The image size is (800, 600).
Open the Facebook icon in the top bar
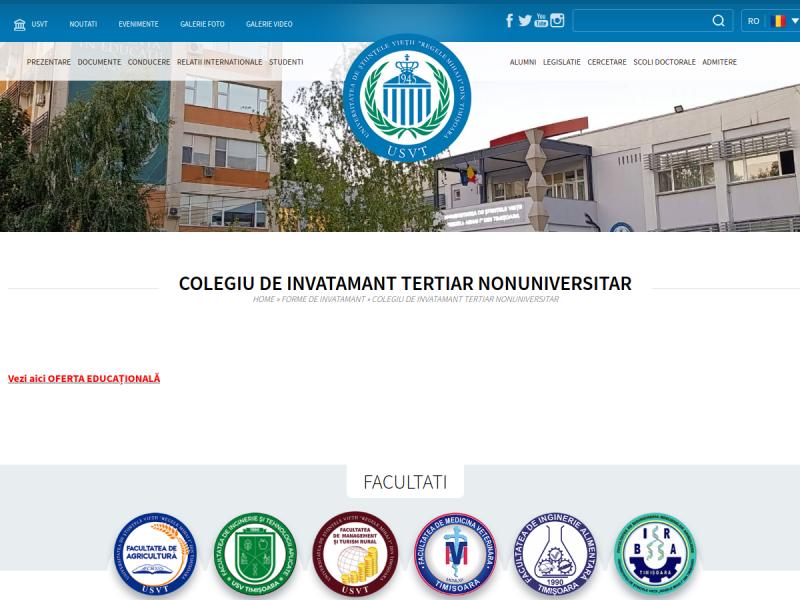509,18
